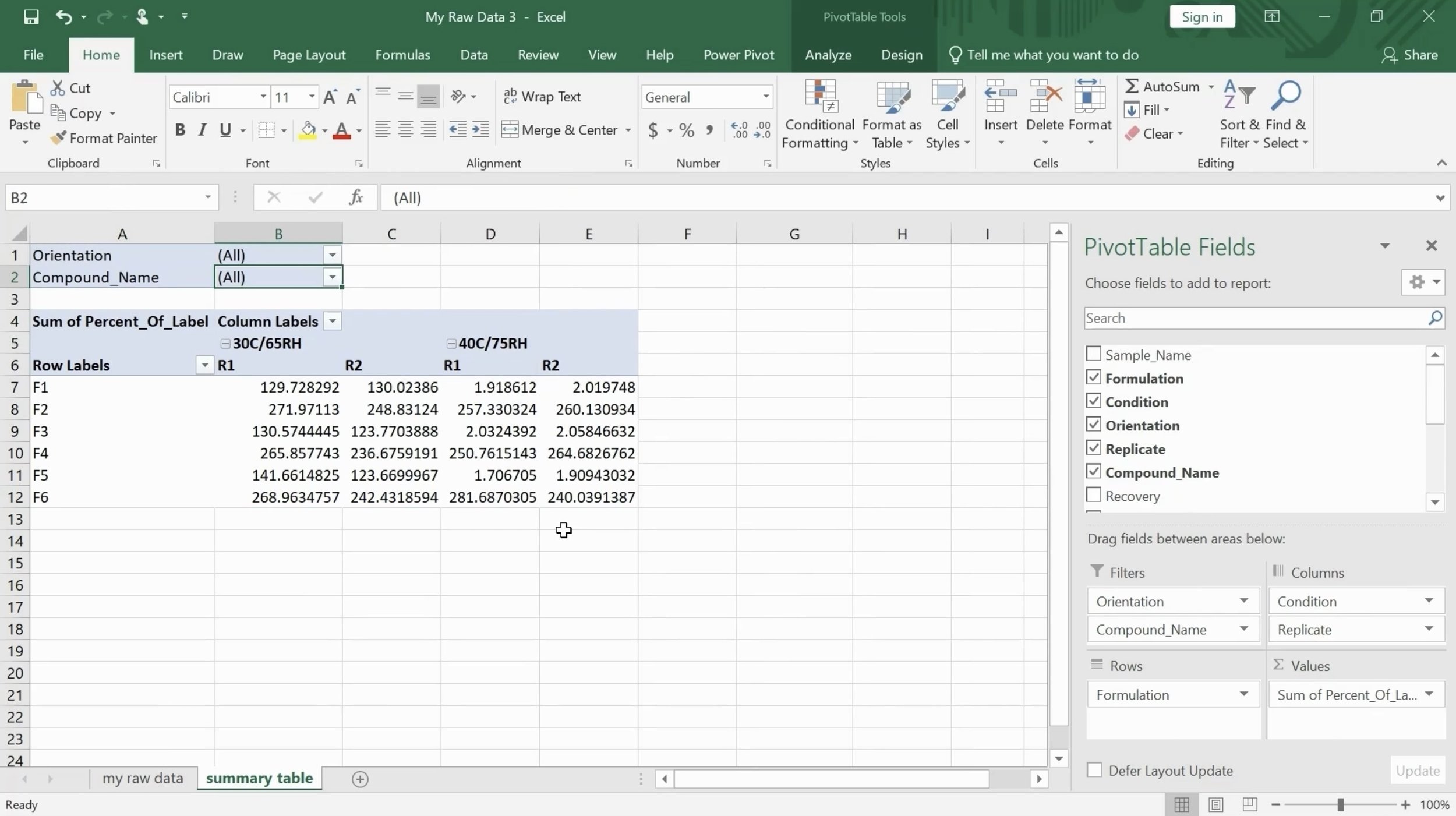1456x816 pixels.
Task: Click Increase Decimal icon
Action: (x=739, y=129)
